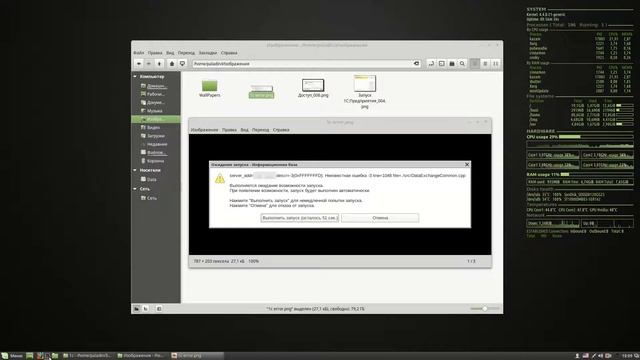Switch to compact view in the file manager
The height and width of the screenshot is (360, 640).
click(496, 64)
